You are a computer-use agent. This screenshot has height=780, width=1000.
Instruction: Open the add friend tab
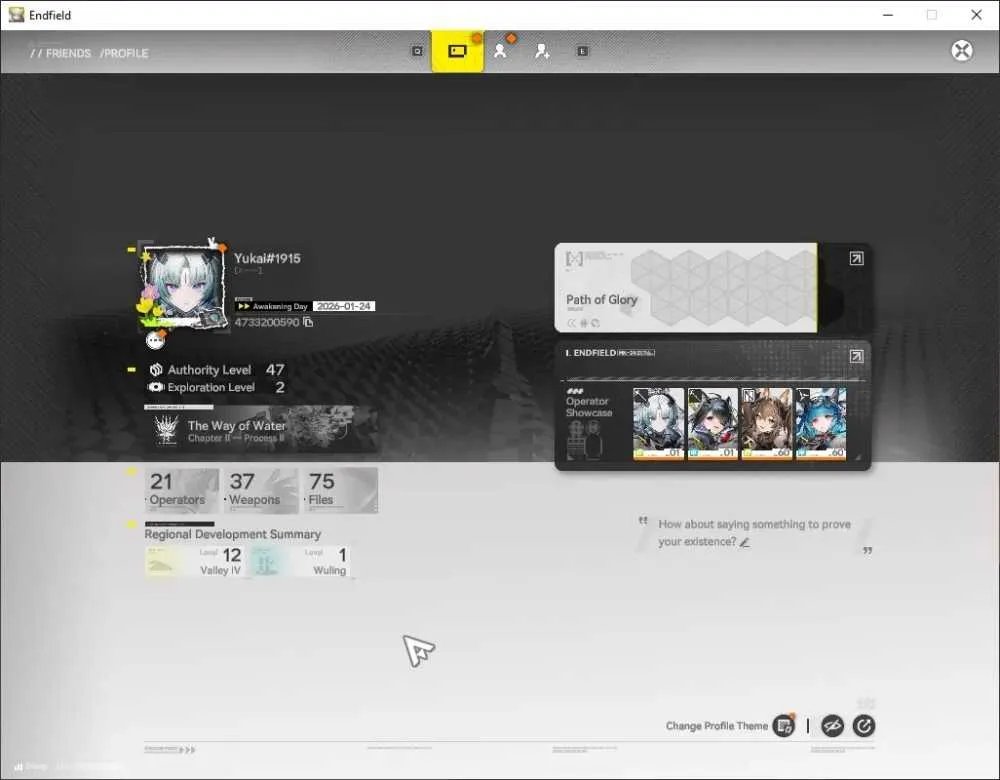pos(542,51)
